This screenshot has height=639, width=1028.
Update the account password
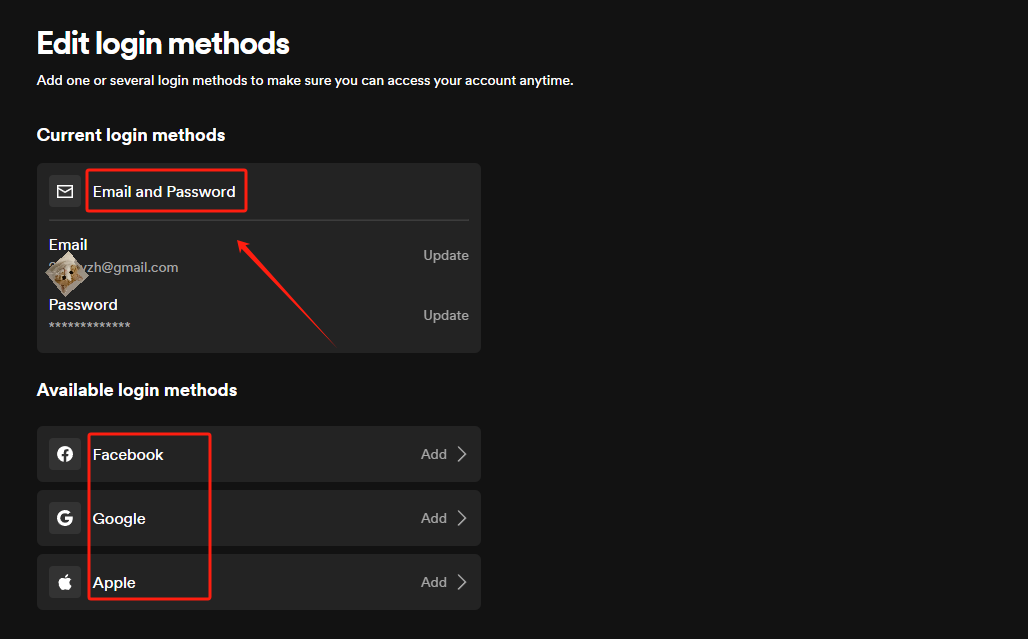tap(445, 315)
